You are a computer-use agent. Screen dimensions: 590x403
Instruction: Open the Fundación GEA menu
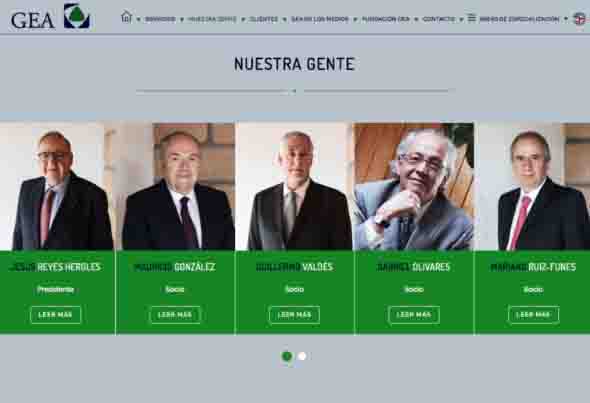click(x=386, y=19)
